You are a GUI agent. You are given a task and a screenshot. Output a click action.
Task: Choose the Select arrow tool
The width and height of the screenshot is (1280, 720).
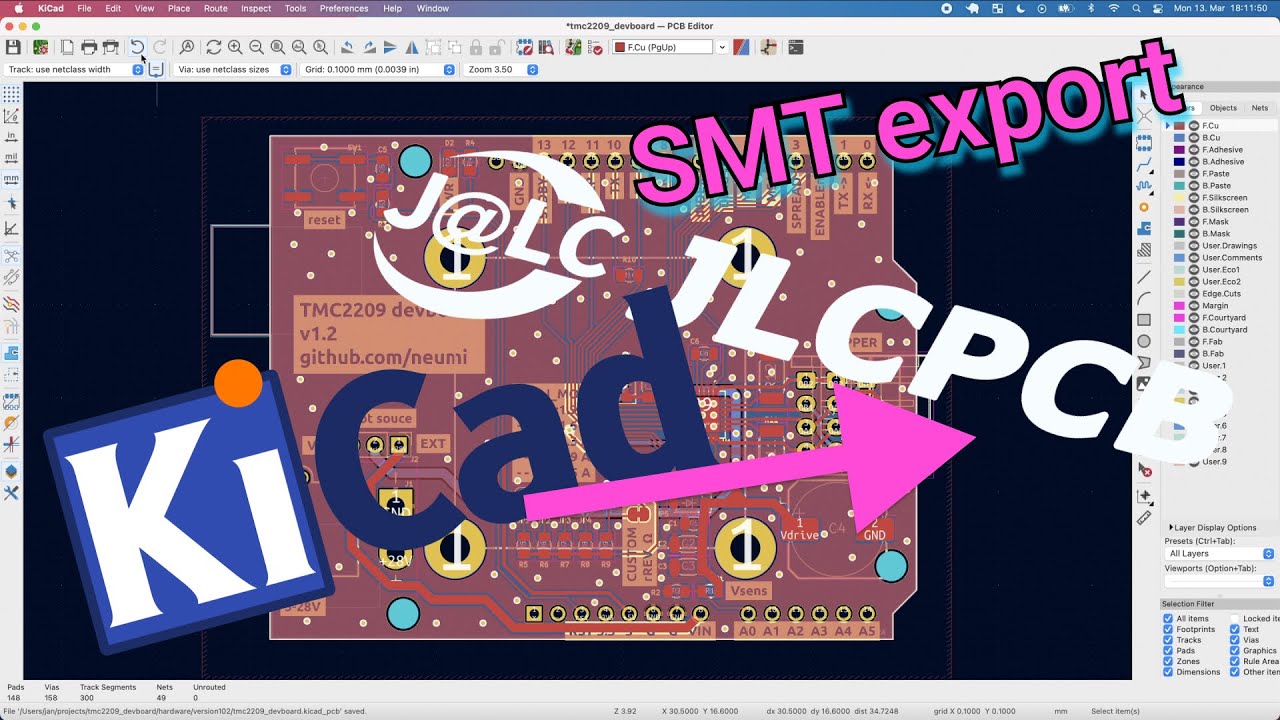click(x=1144, y=94)
